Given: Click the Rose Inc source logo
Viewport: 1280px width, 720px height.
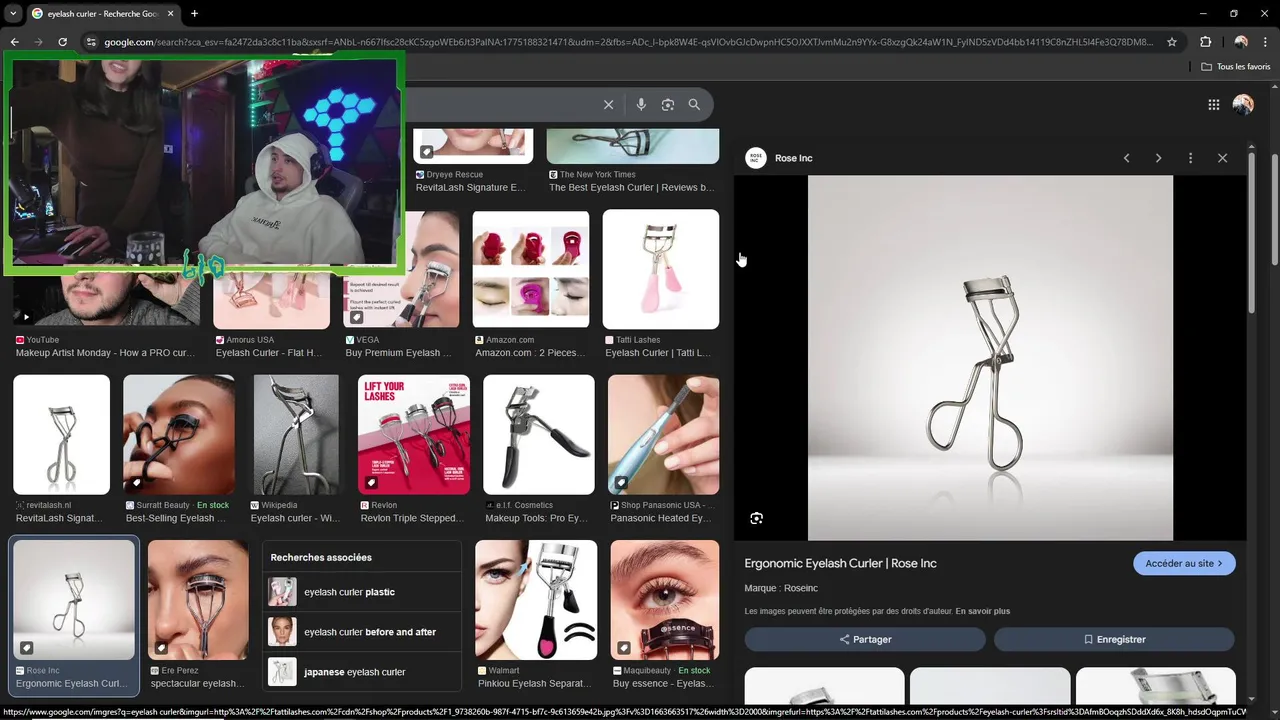Looking at the screenshot, I should pyautogui.click(x=756, y=158).
